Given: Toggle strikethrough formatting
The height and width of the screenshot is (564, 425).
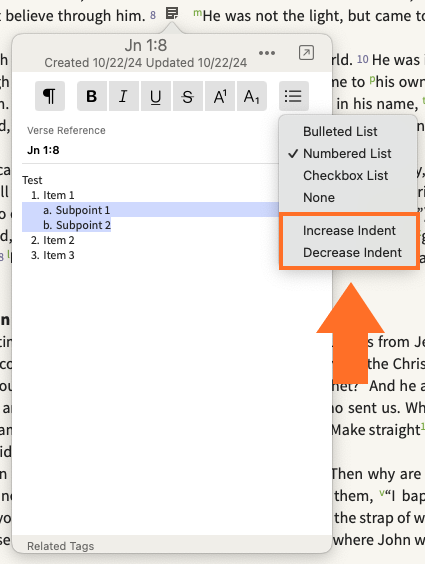Looking at the screenshot, I should [187, 96].
